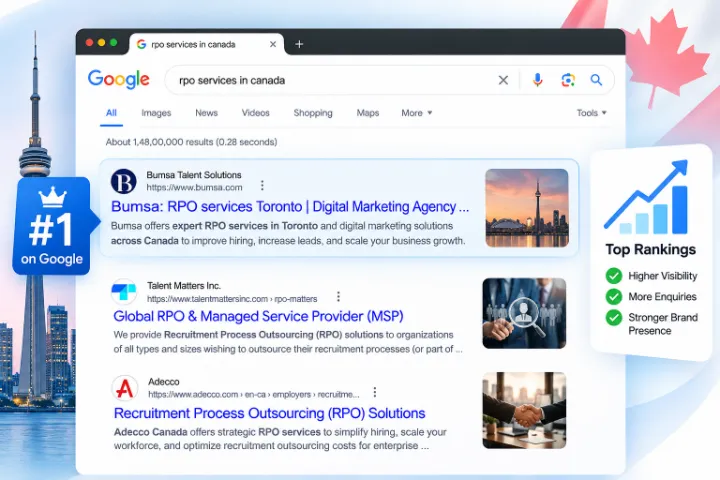Close the 'rpo services in canada' tab
The height and width of the screenshot is (480, 720).
click(273, 44)
